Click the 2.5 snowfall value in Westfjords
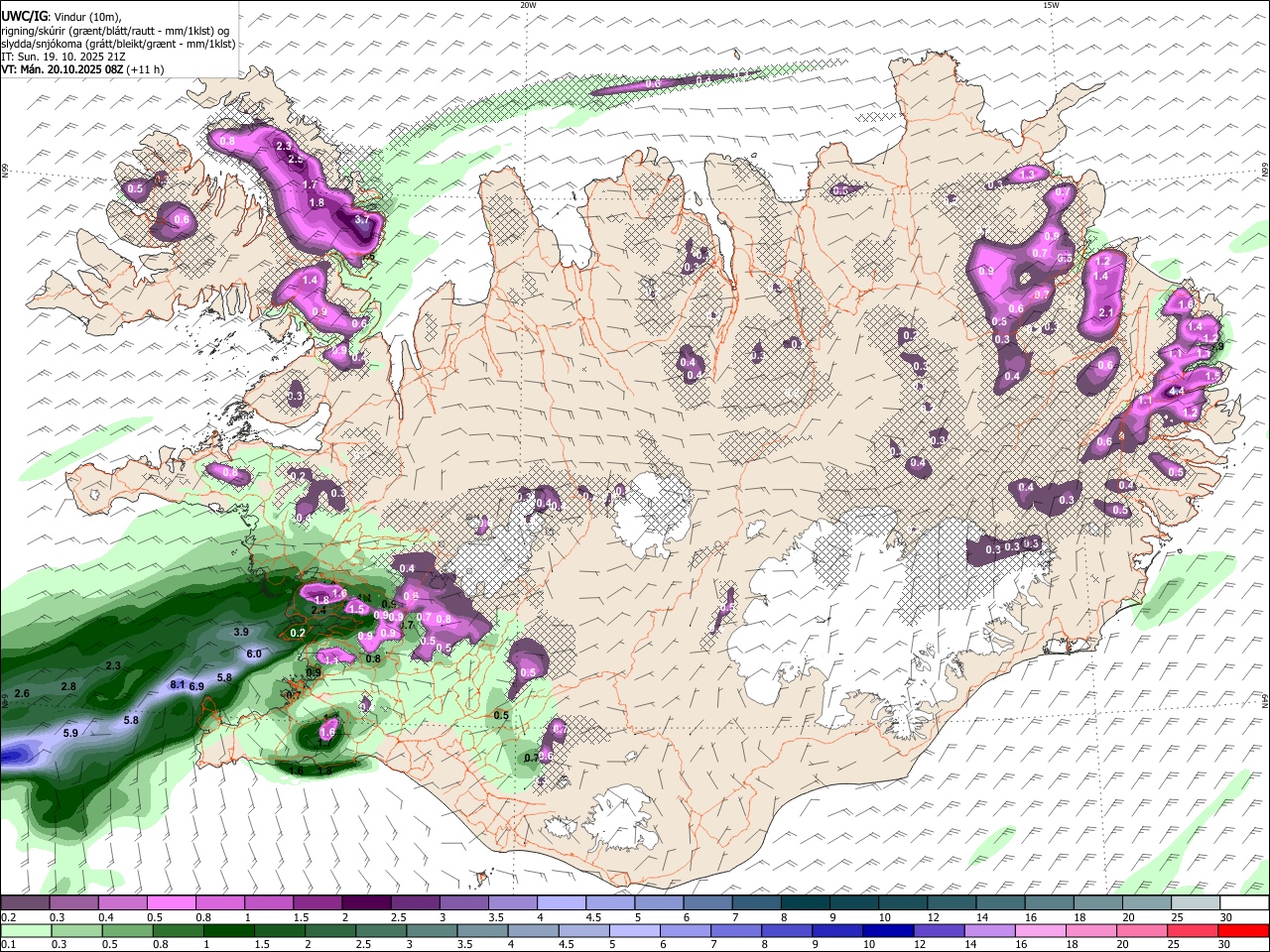Image resolution: width=1270 pixels, height=952 pixels. [295, 159]
